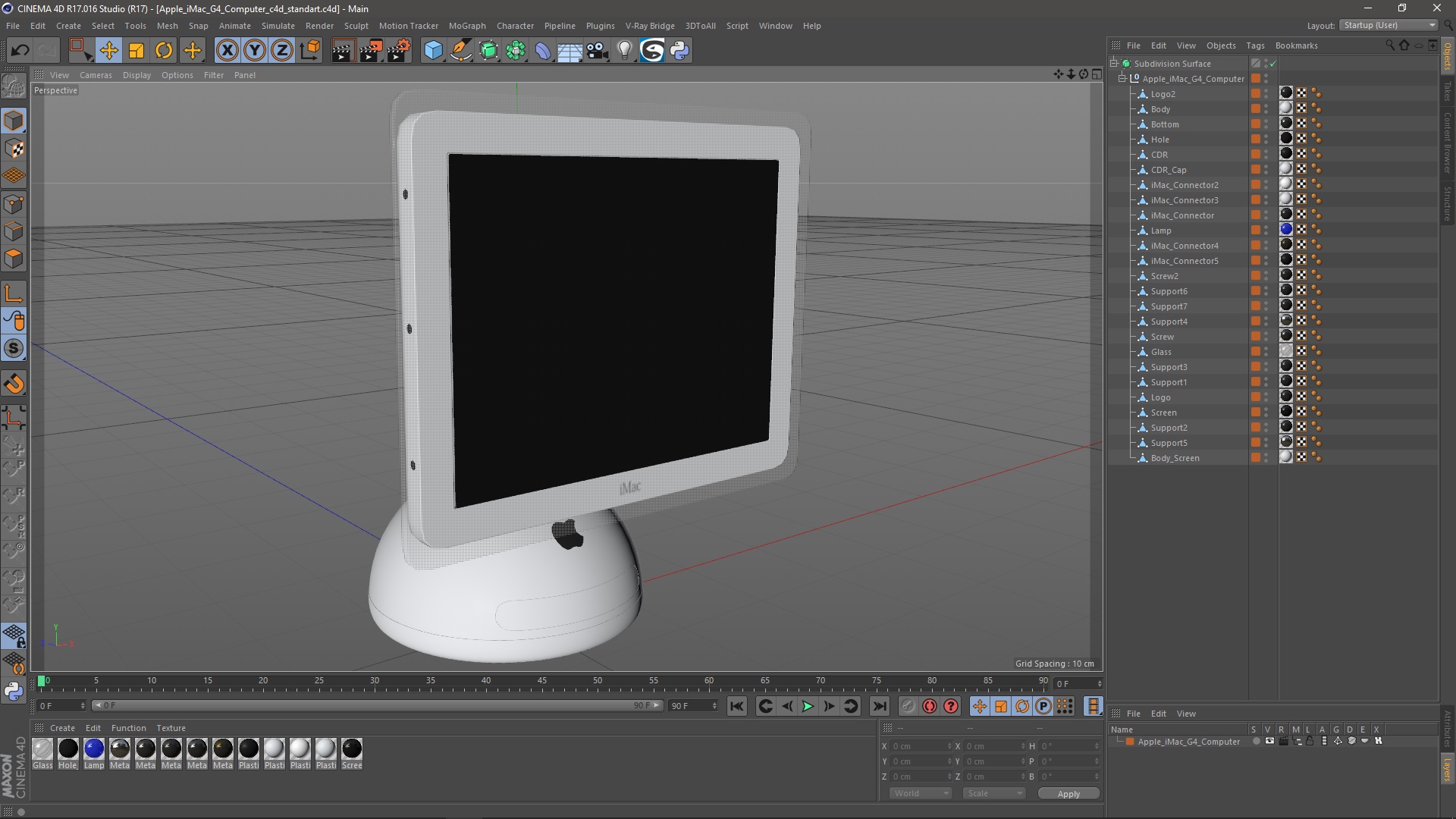Select the Scale tool
1456x819 pixels.
tap(136, 51)
